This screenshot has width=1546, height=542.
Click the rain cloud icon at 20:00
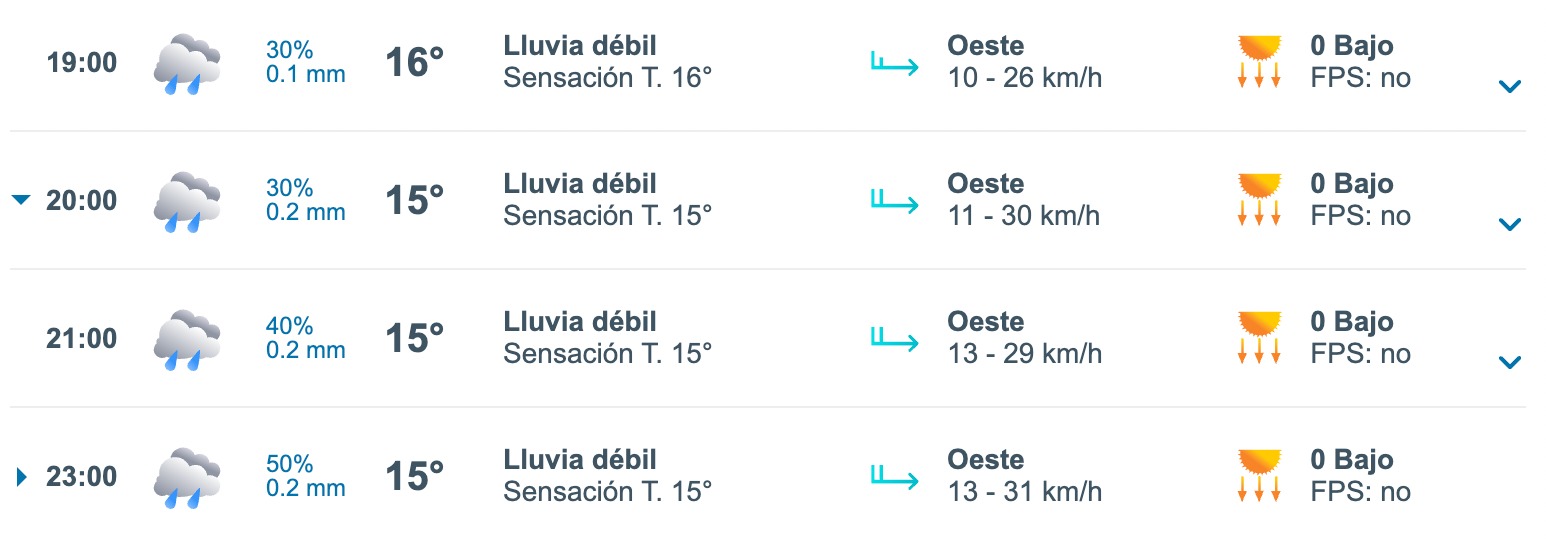tap(187, 201)
